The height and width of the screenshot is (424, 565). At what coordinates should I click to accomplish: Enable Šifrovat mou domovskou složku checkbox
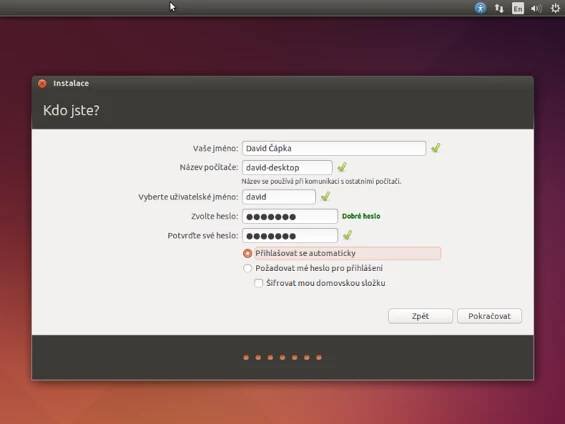click(x=259, y=283)
